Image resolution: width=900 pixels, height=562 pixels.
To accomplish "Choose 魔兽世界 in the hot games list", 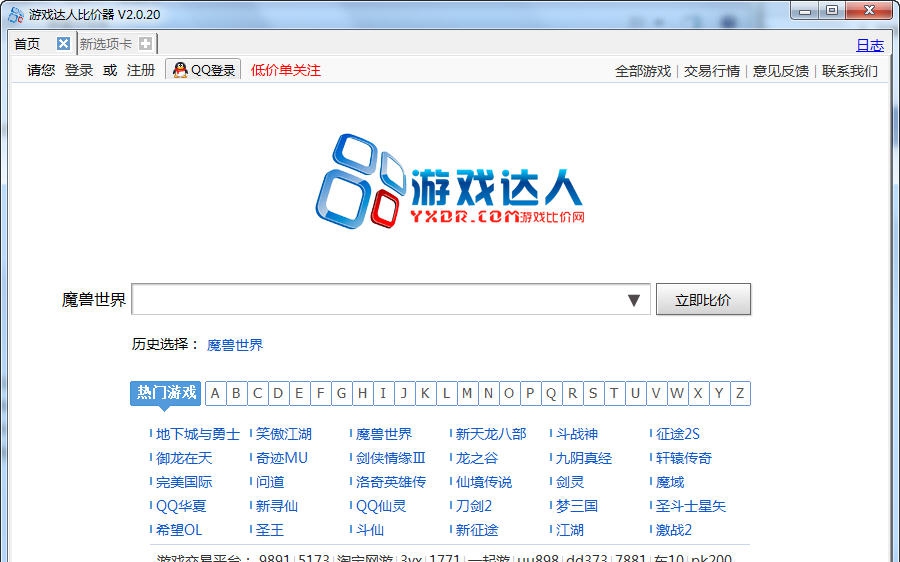I will point(384,434).
